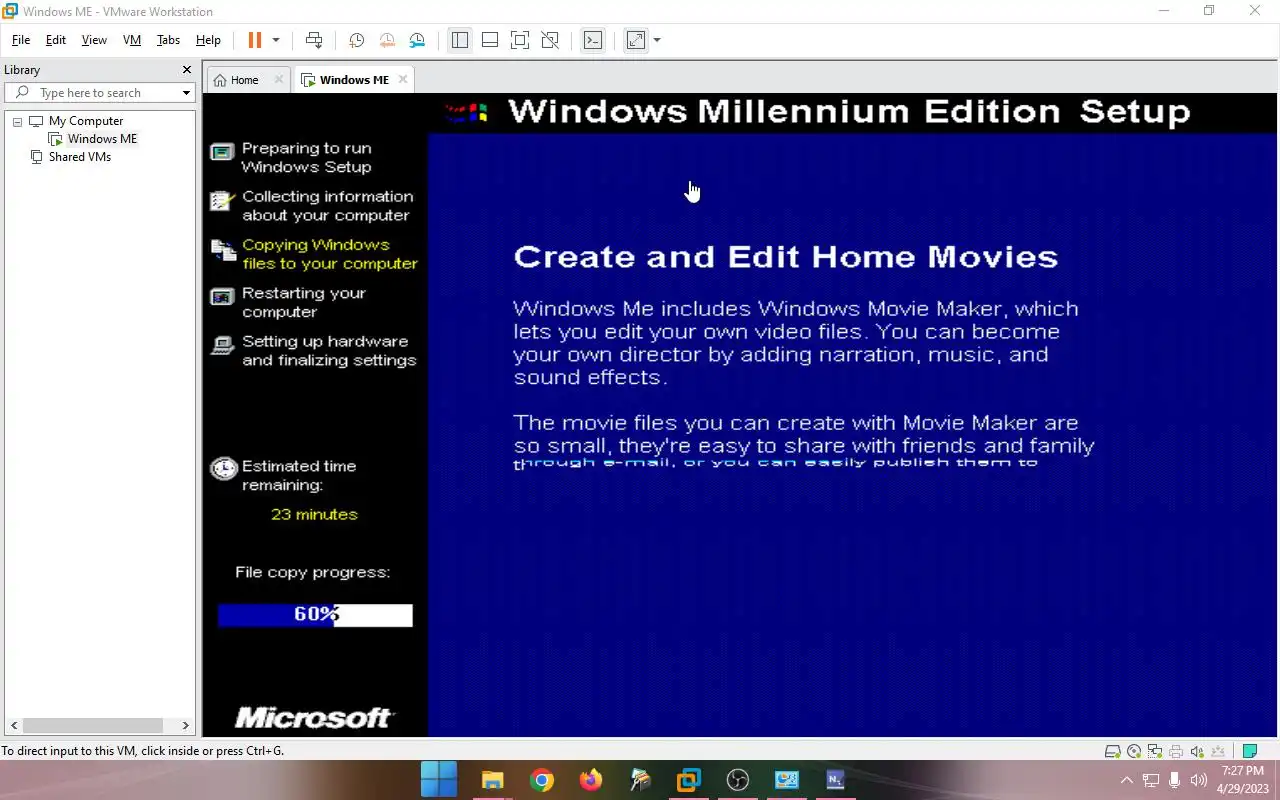
Task: Click the grayed device status icon after sound
Action: [x=1219, y=752]
